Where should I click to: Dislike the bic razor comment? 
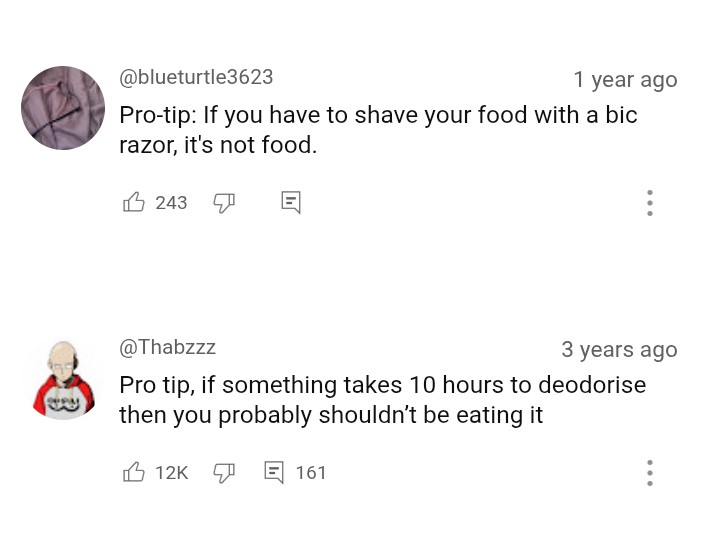[x=224, y=203]
